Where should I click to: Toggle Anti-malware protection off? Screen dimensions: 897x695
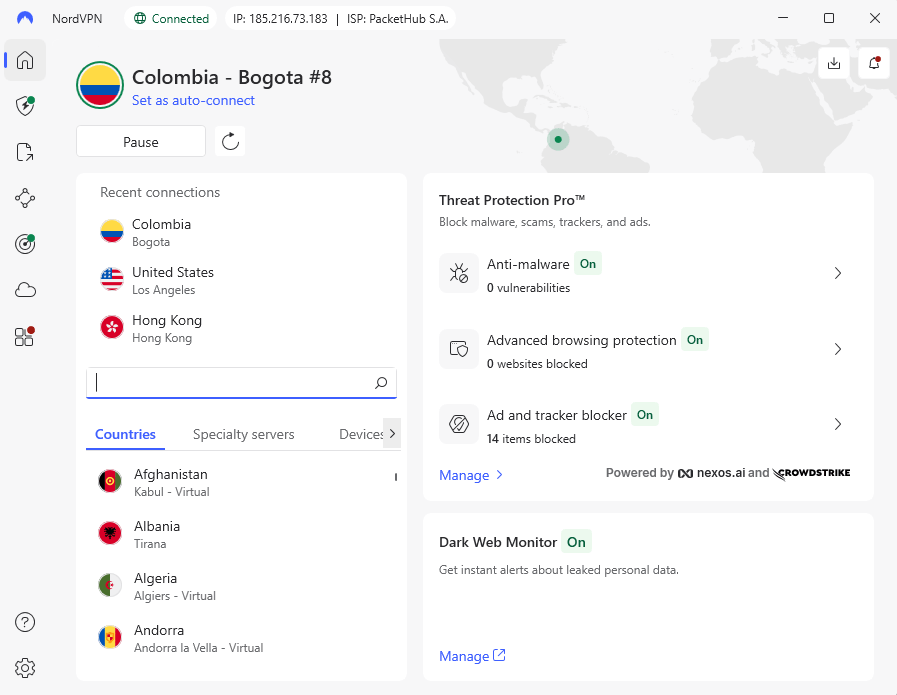[x=588, y=264]
